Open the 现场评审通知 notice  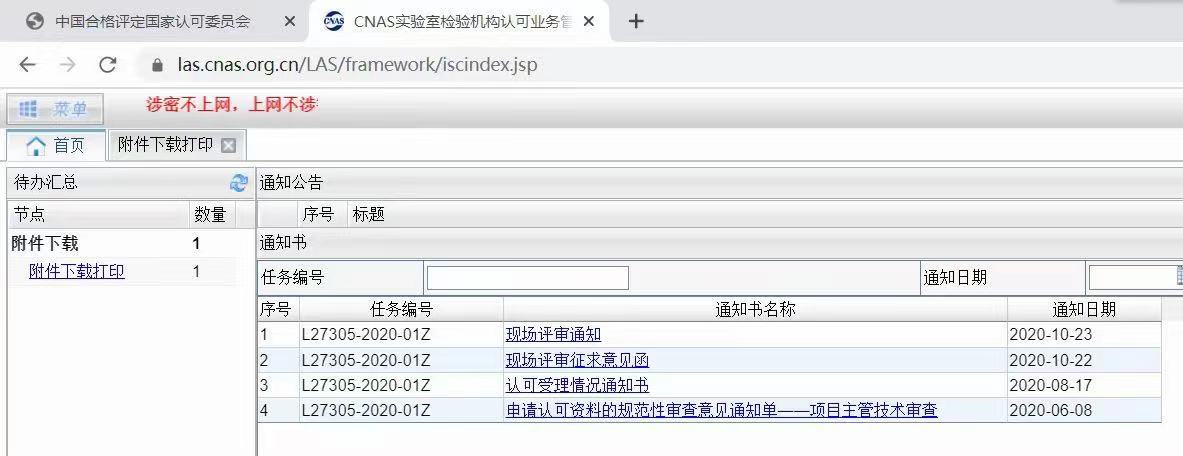coord(553,334)
